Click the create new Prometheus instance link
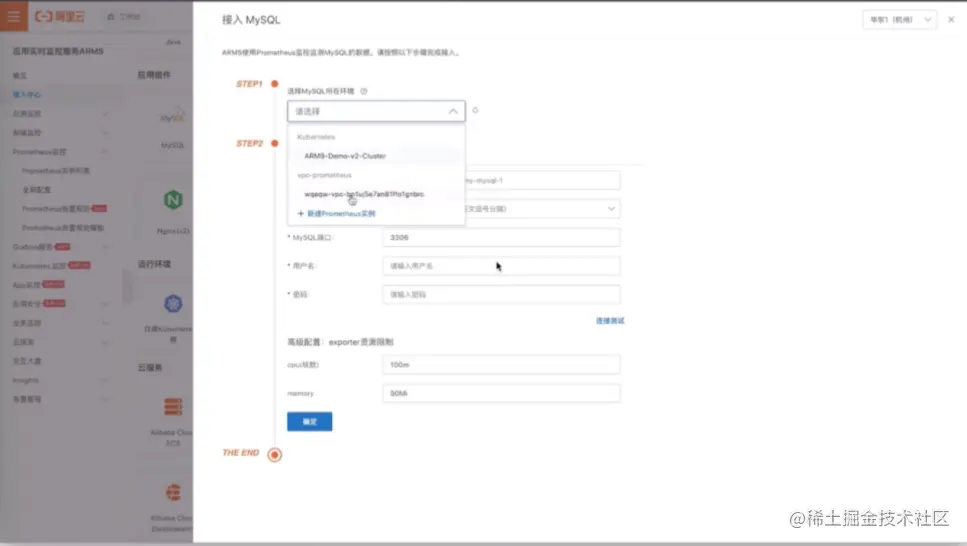The width and height of the screenshot is (967, 546). click(x=337, y=213)
